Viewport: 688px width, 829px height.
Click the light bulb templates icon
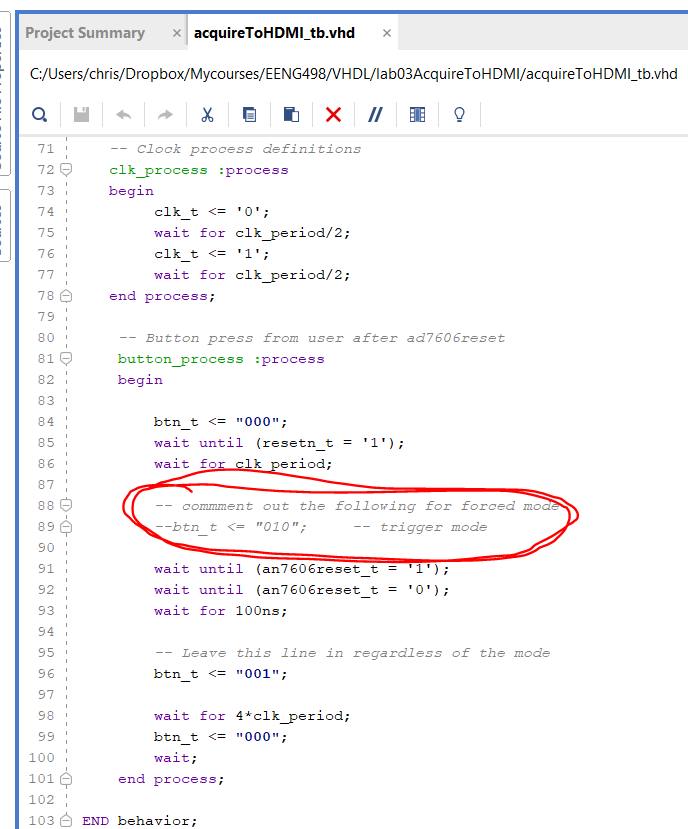coord(460,114)
